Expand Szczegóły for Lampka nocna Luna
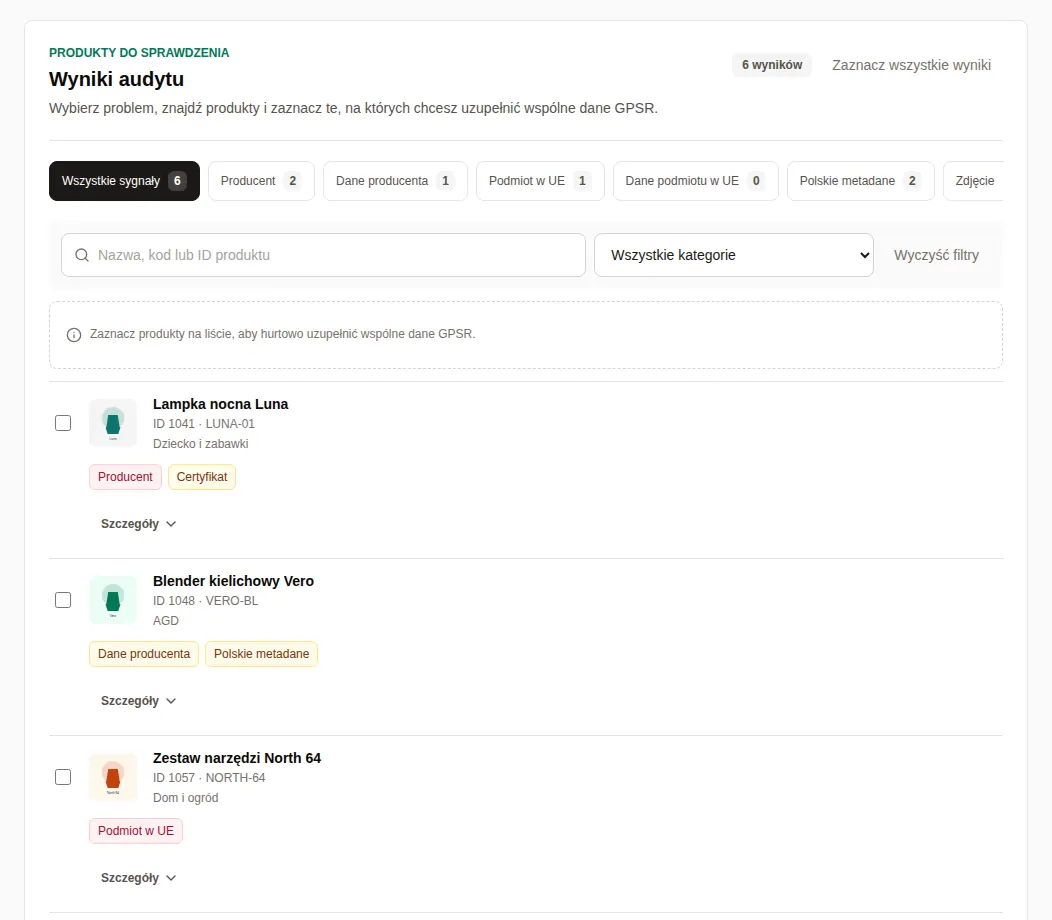This screenshot has height=920, width=1052. pyautogui.click(x=138, y=523)
